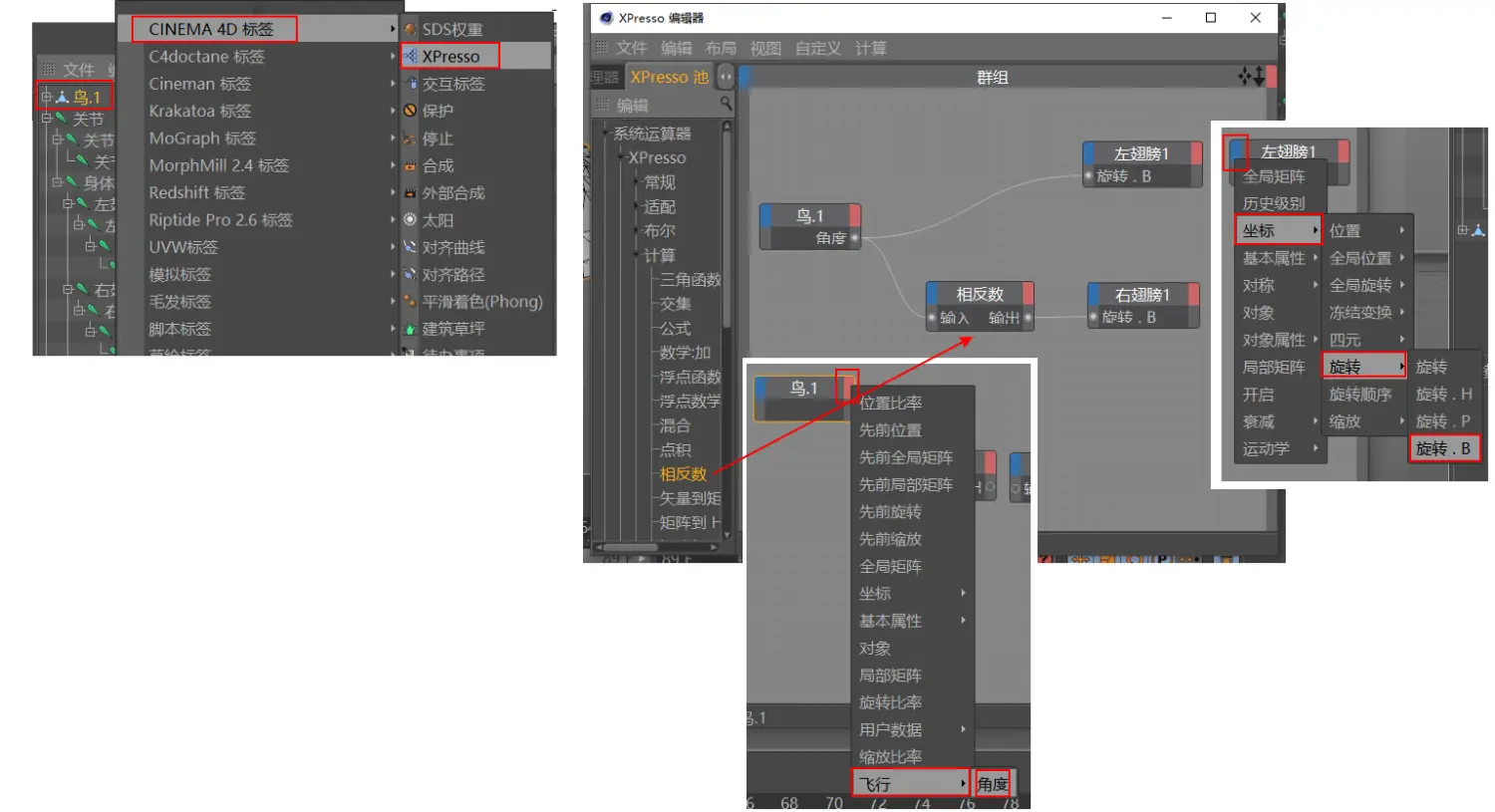This screenshot has width=1495, height=812.
Task: Click the 合成 compositing tag icon
Action: (x=410, y=165)
